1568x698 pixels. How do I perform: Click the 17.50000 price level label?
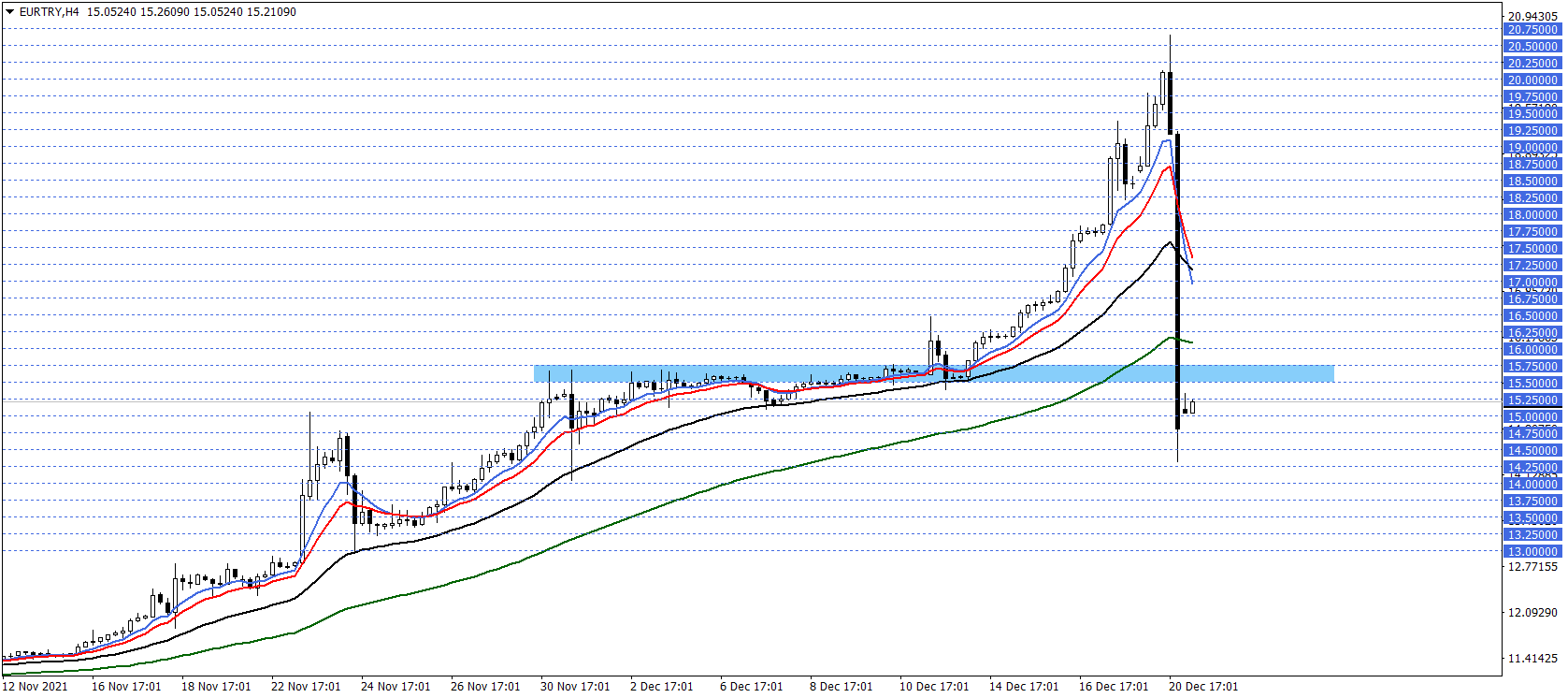click(1532, 249)
